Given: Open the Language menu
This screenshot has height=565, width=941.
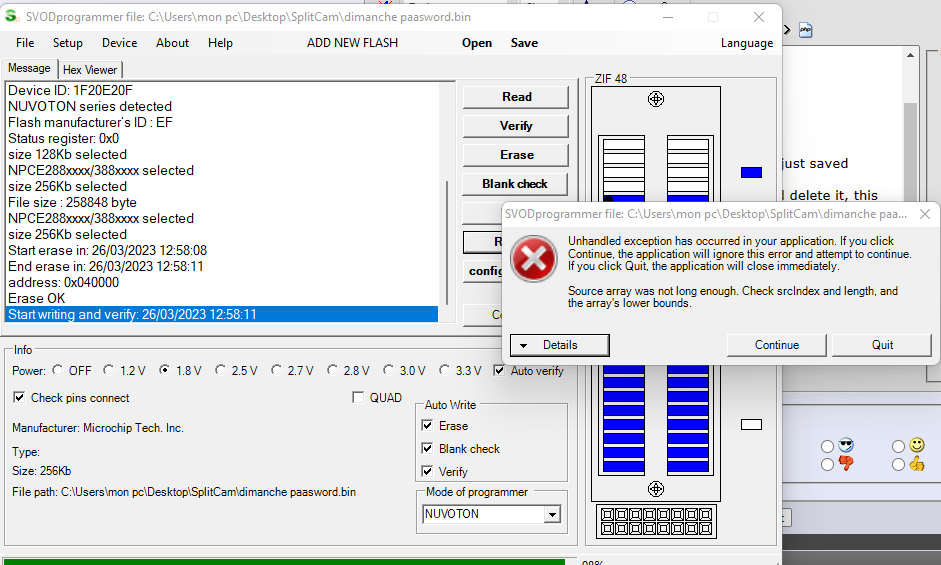Looking at the screenshot, I should (x=747, y=43).
